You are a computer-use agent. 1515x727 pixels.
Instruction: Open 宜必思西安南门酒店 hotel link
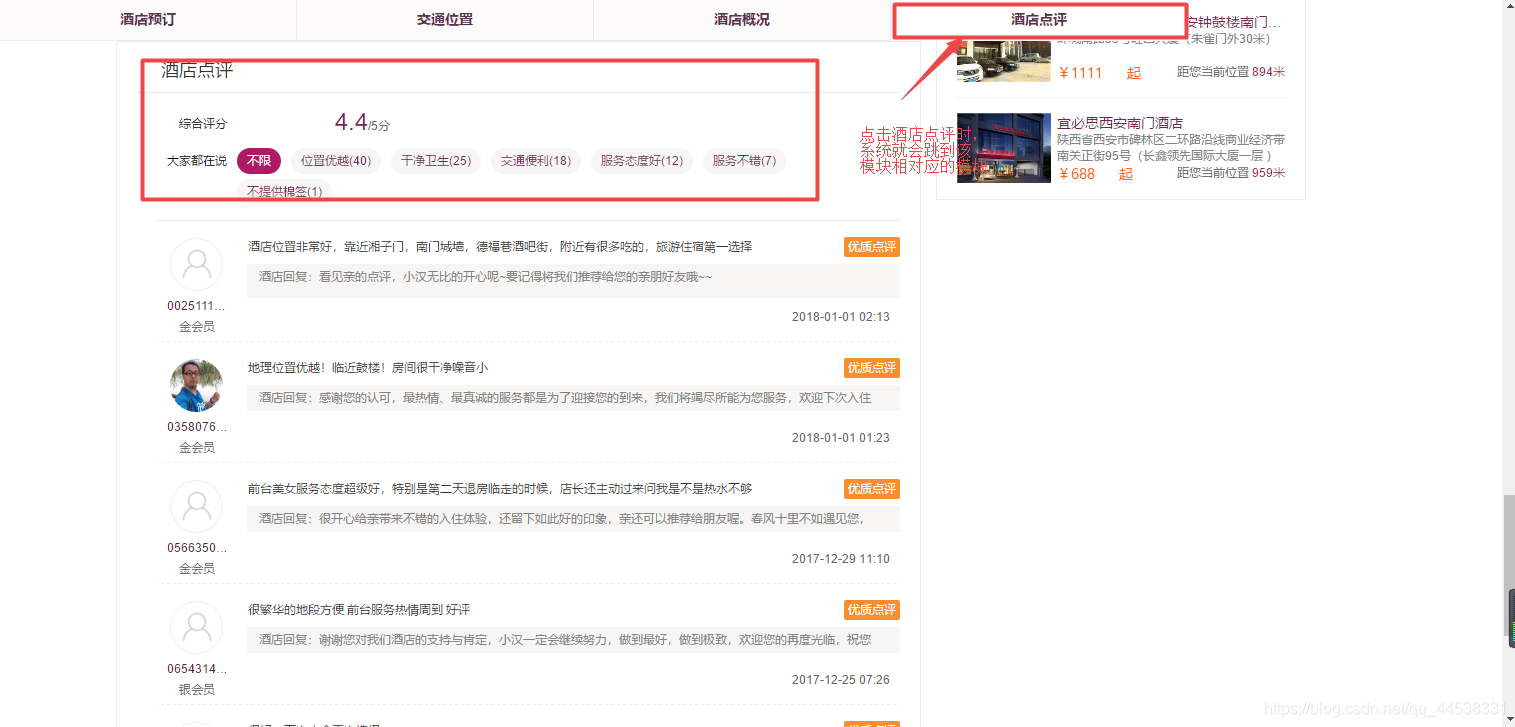1120,123
